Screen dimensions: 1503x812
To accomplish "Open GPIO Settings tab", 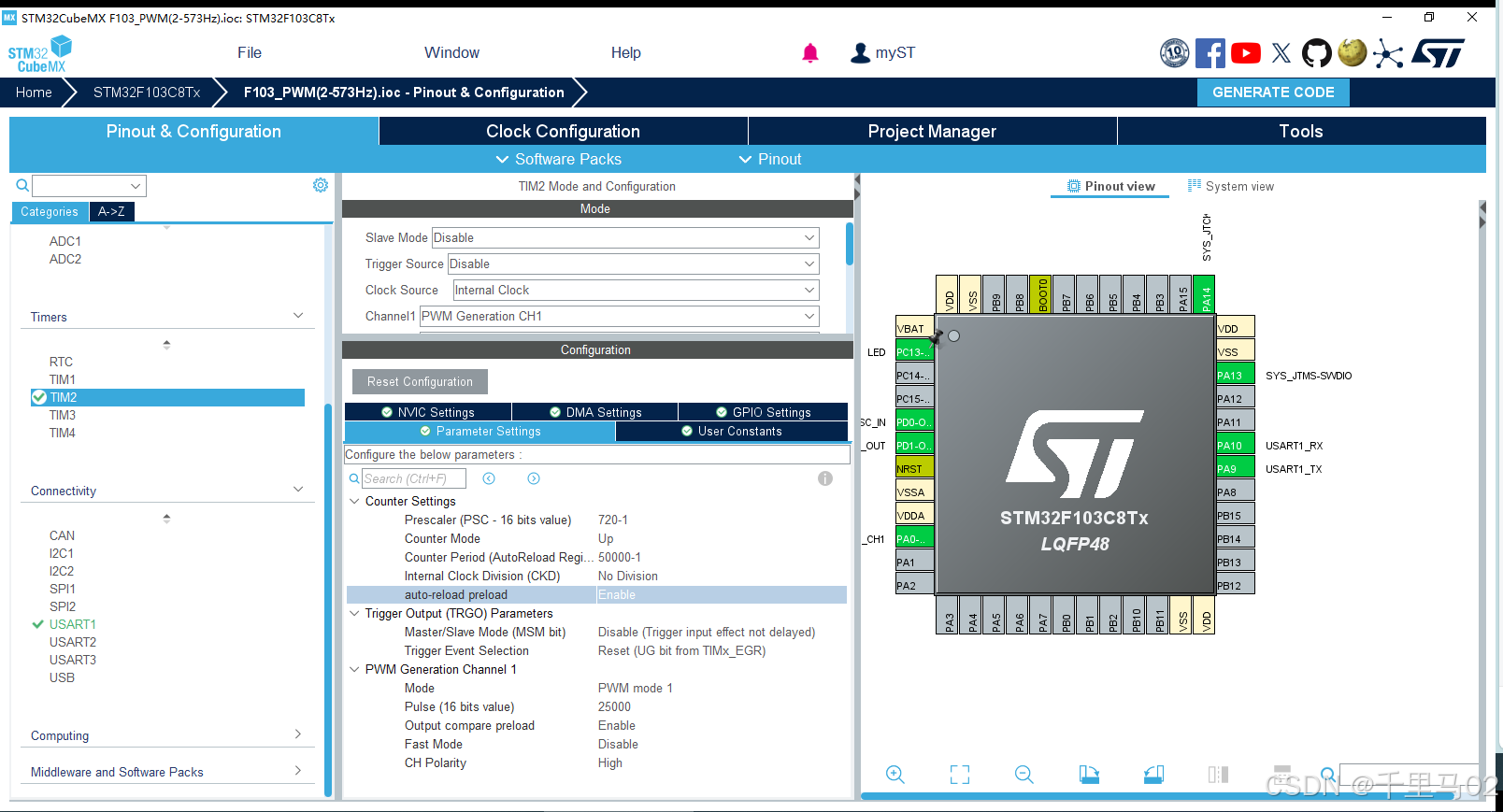I will click(763, 412).
